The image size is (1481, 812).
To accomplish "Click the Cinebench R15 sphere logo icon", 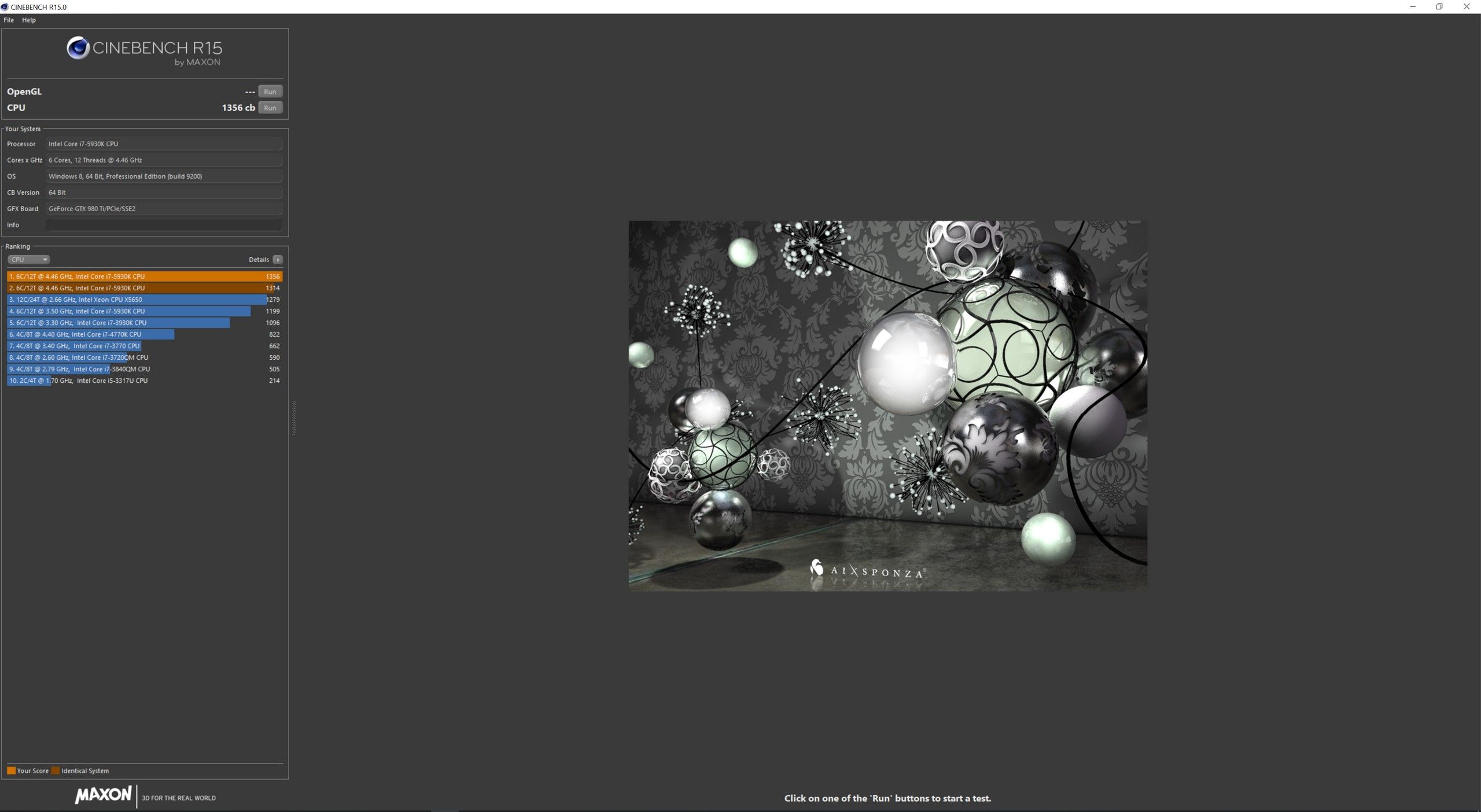I will (x=78, y=48).
